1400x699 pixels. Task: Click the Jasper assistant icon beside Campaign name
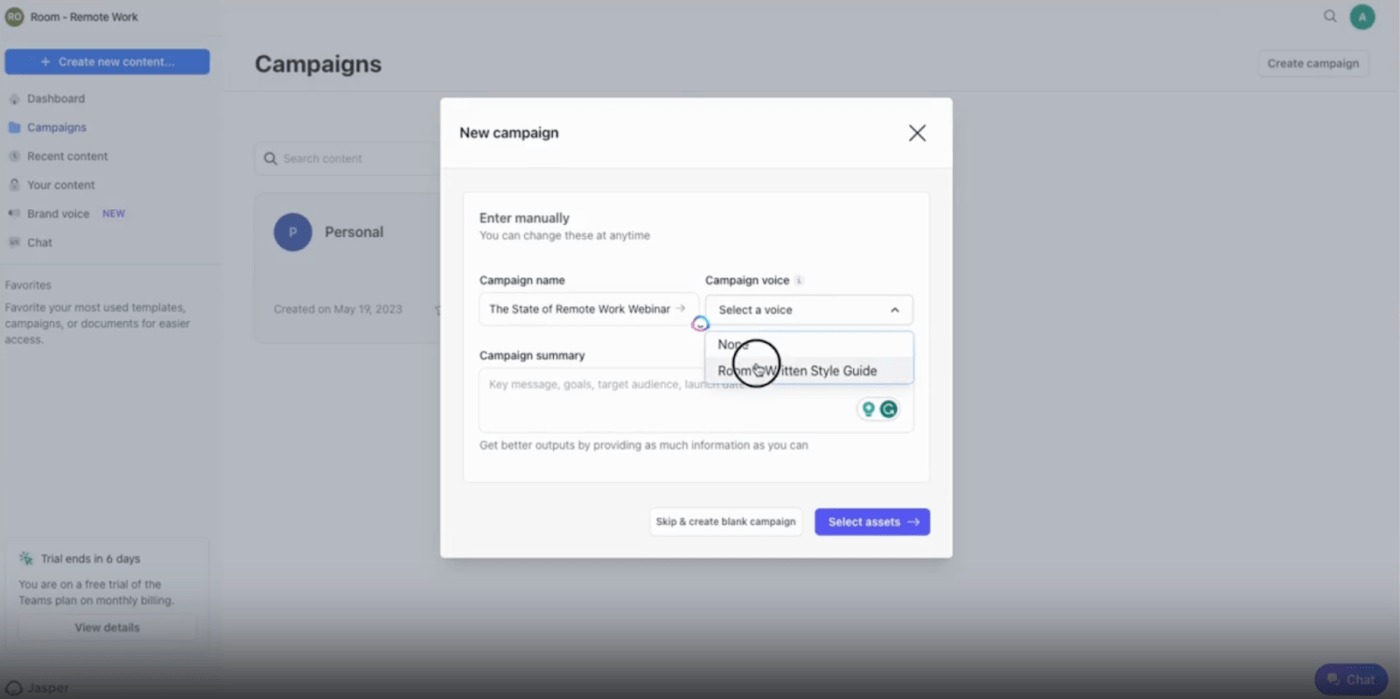700,323
